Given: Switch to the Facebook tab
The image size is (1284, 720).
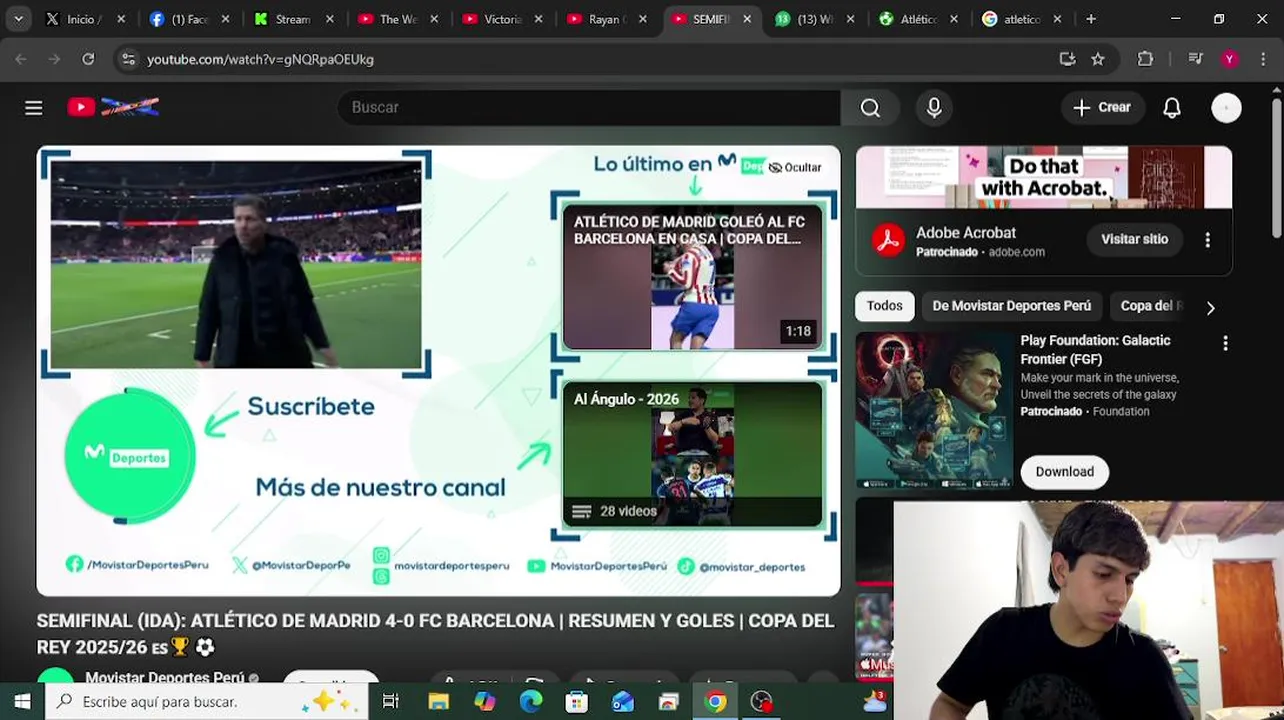Looking at the screenshot, I should pos(188,19).
